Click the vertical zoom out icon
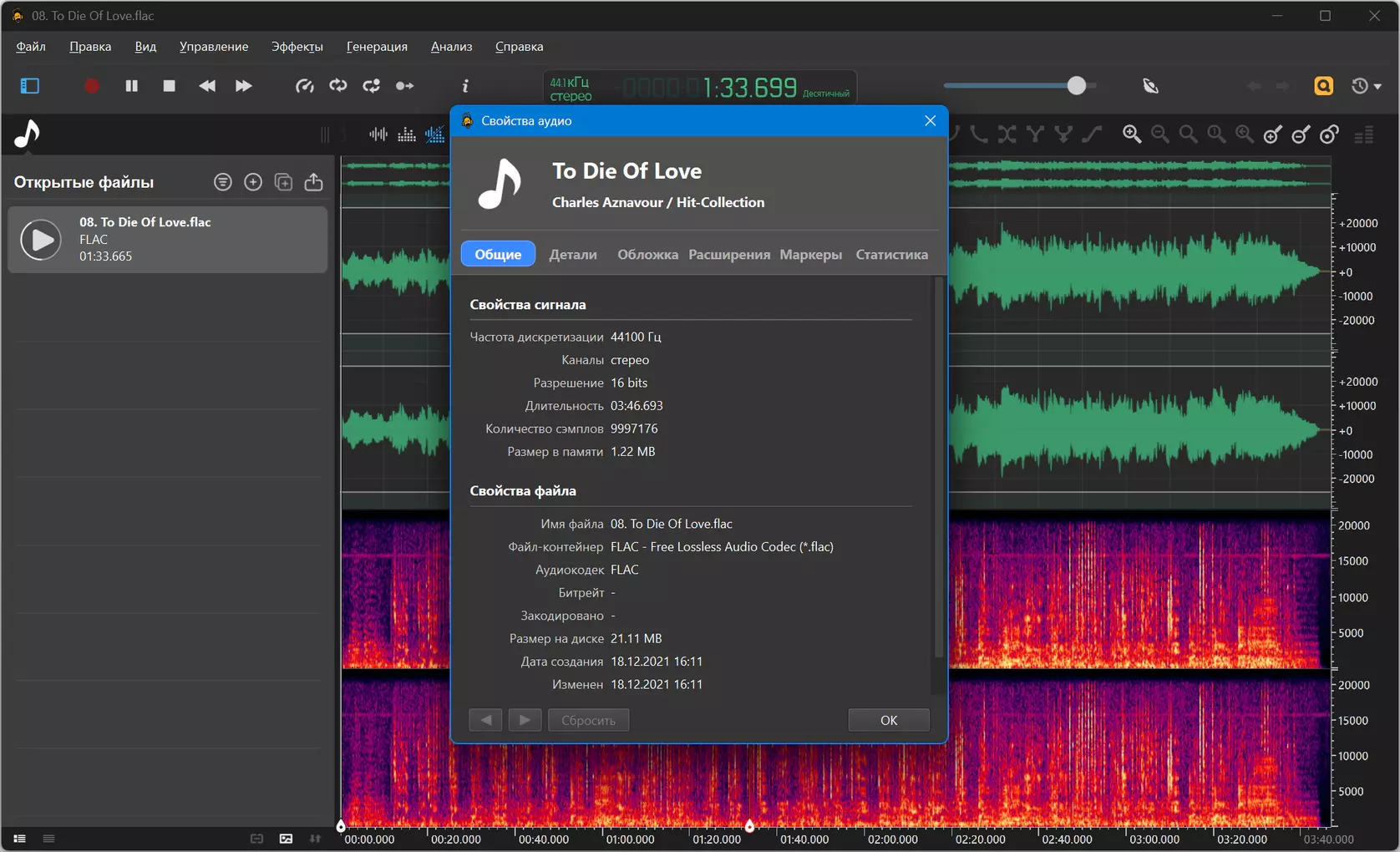The image size is (1400, 852). click(1301, 134)
